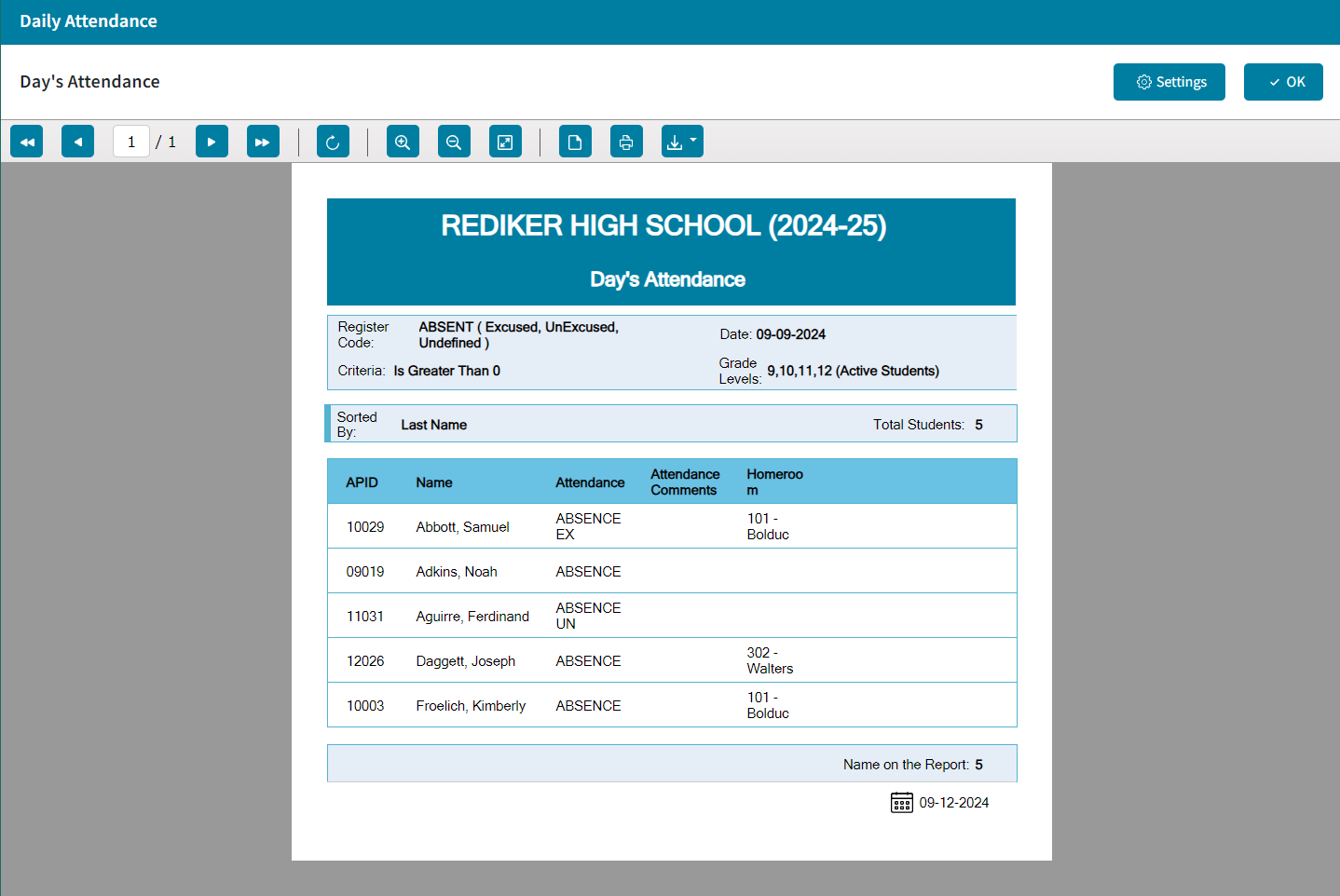Click the REDIKER HIGH SCHOOL report title
Screen dimensions: 1340x896
(x=663, y=225)
